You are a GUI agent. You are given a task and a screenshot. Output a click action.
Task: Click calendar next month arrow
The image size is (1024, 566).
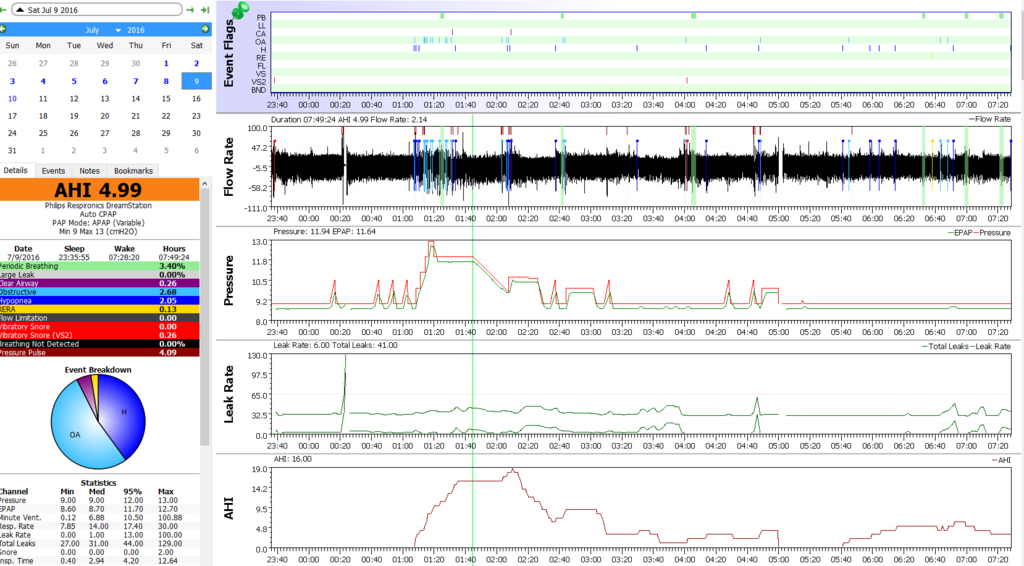click(205, 29)
